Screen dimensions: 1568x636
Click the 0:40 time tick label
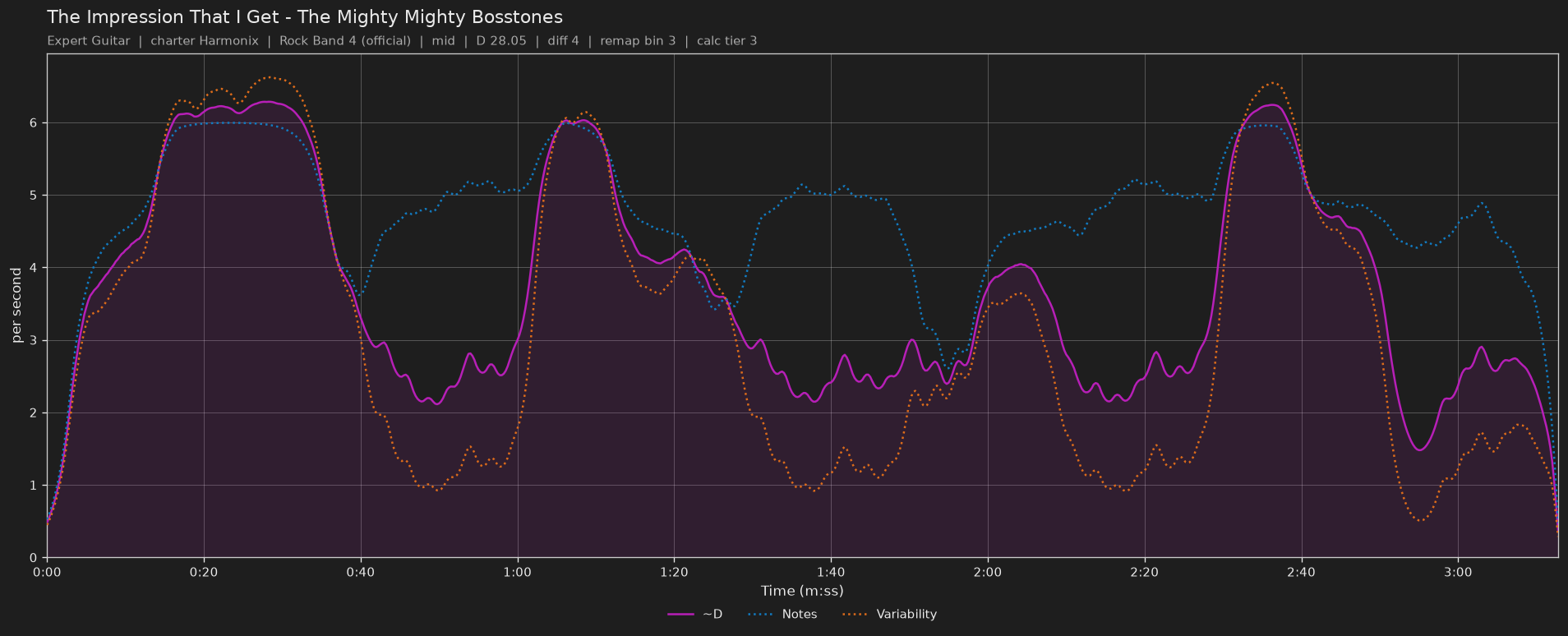tap(361, 573)
